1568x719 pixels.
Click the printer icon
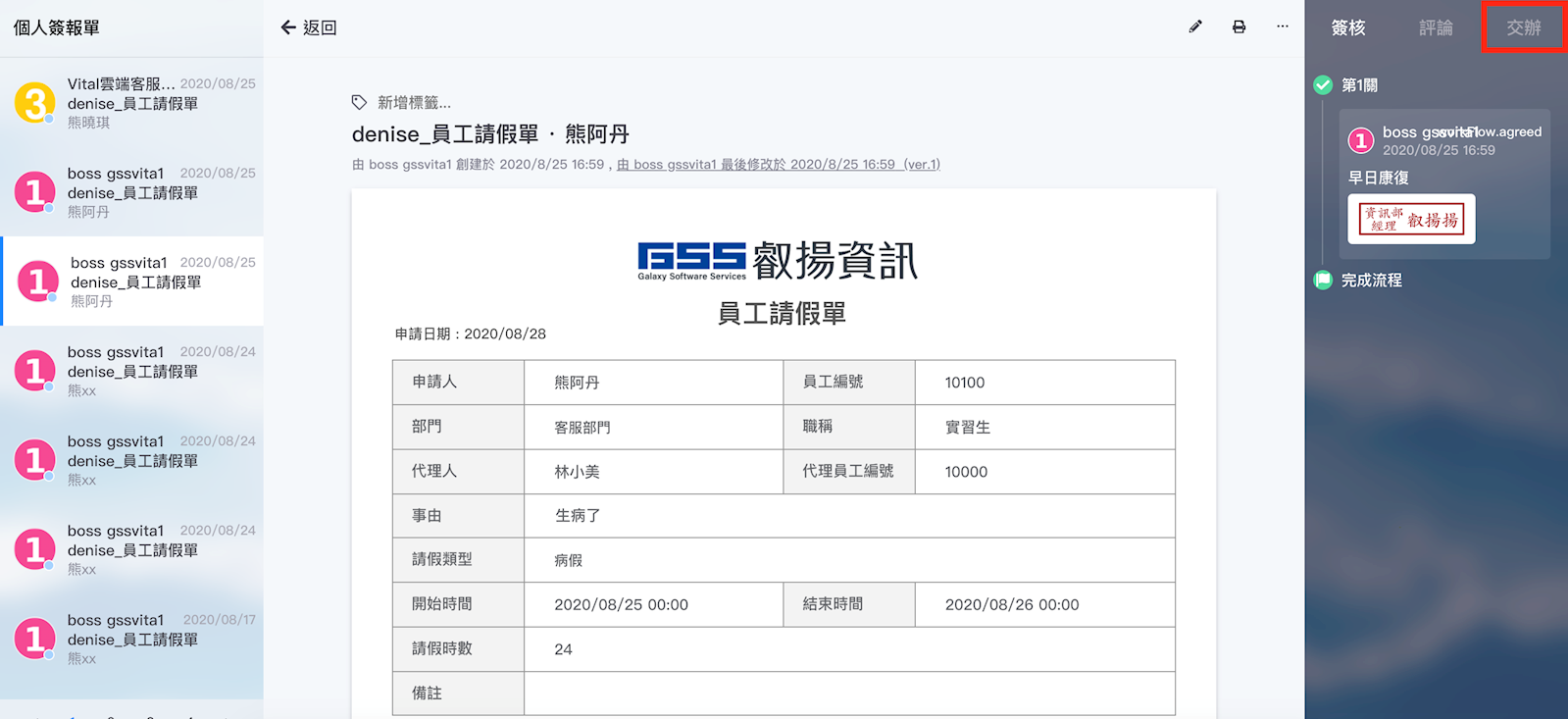click(x=1239, y=27)
